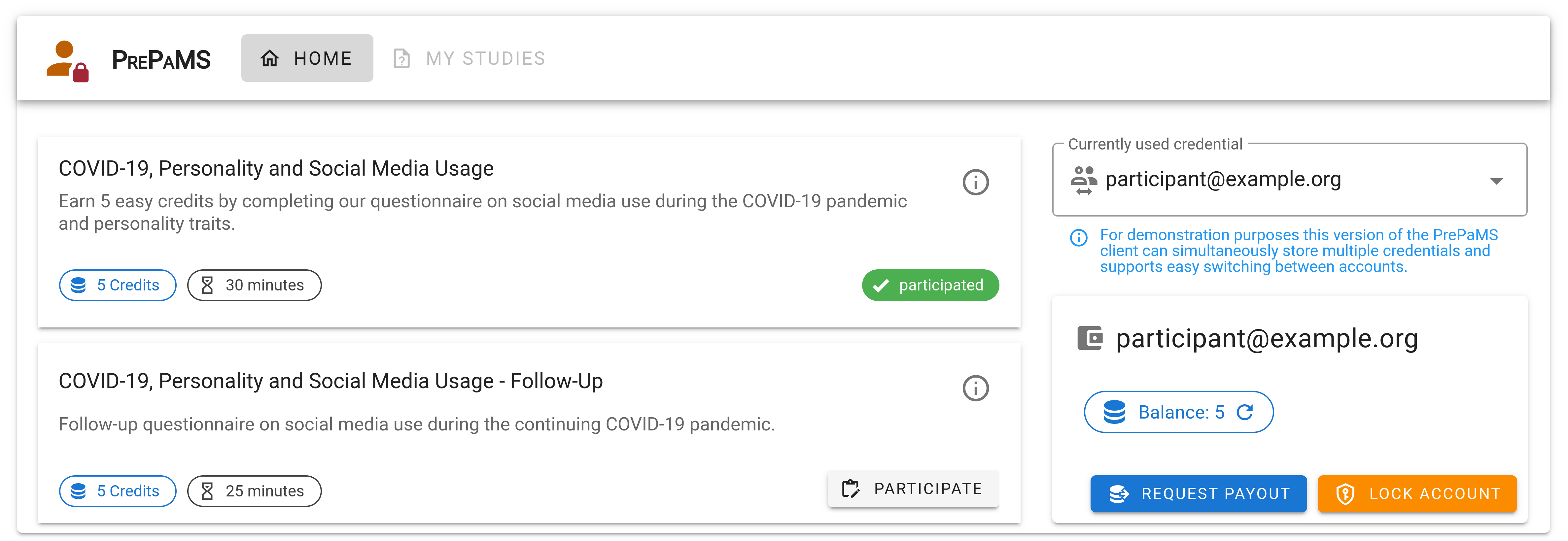
Task: Click the Request Payout button
Action: click(1198, 493)
